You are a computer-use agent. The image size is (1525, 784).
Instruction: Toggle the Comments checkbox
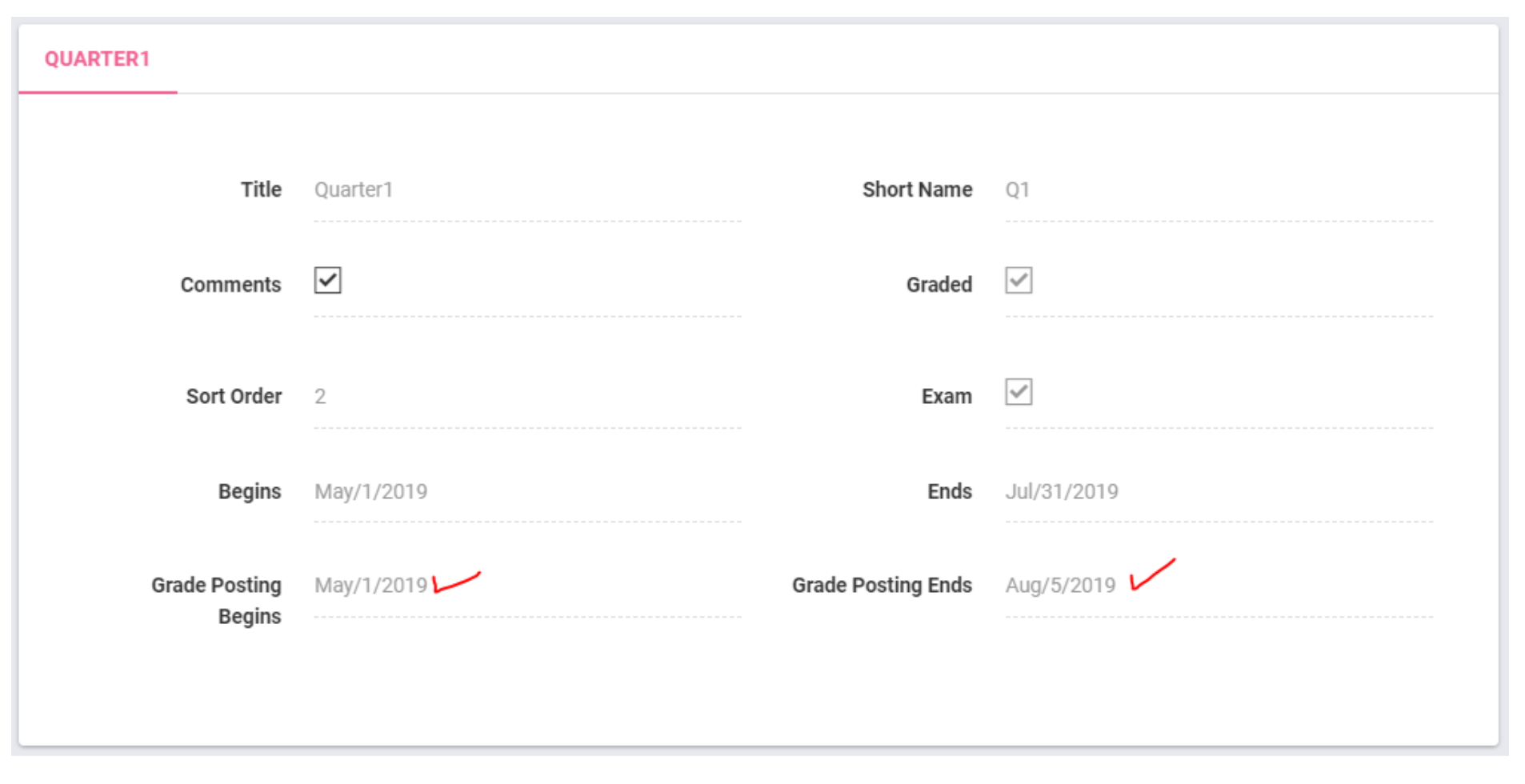327,281
